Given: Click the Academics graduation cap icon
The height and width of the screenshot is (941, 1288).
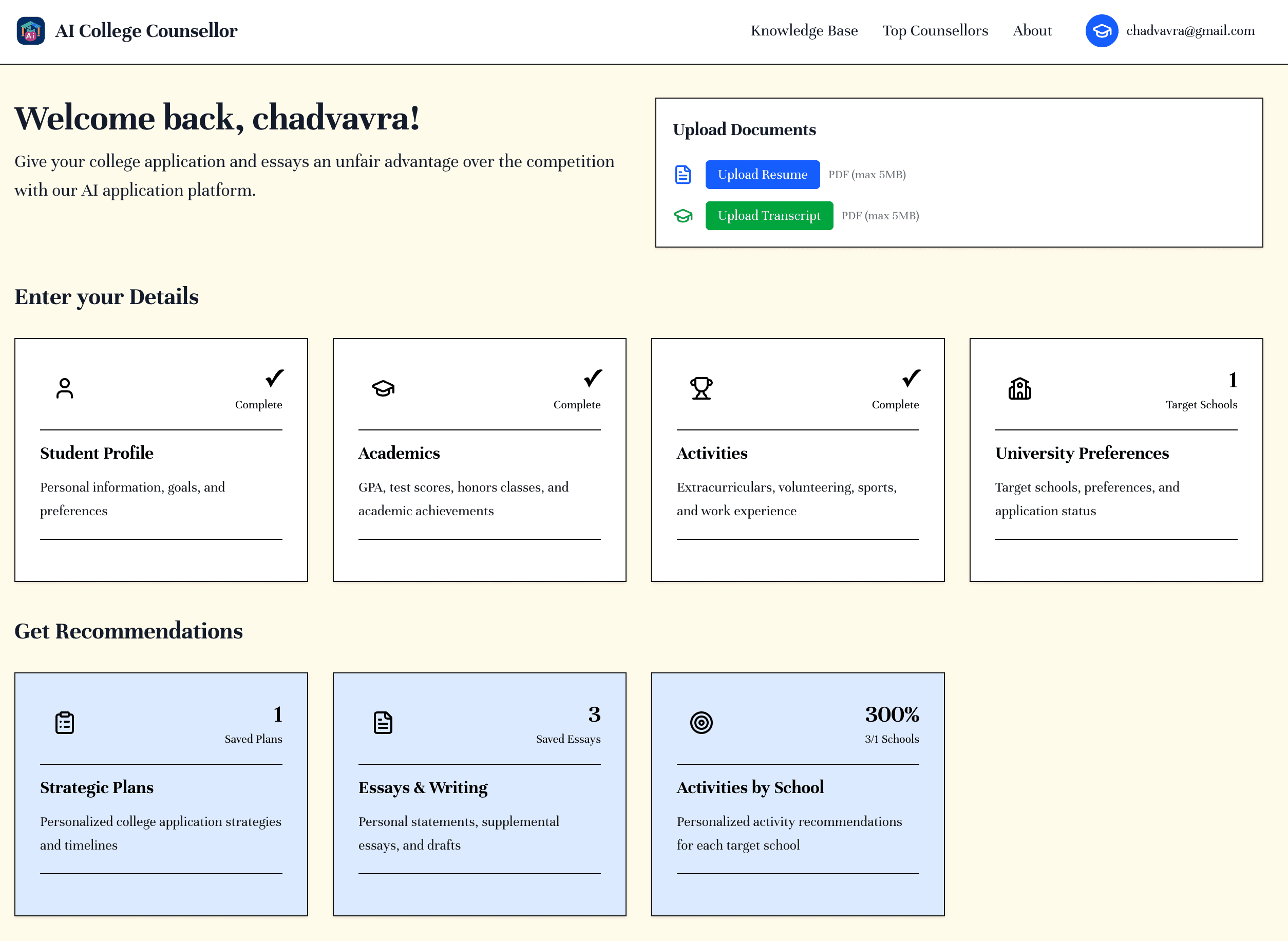Looking at the screenshot, I should tap(383, 388).
